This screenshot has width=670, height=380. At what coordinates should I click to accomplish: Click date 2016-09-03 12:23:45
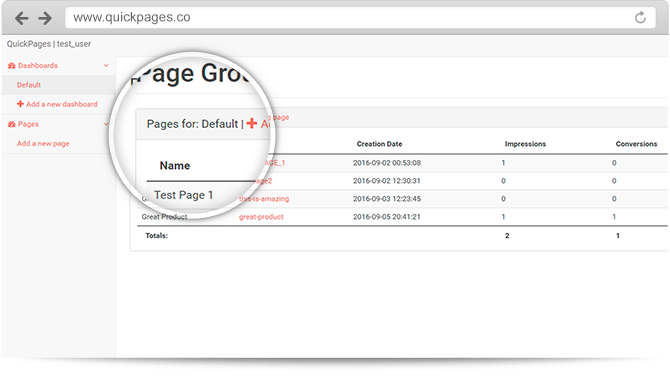pyautogui.click(x=387, y=199)
